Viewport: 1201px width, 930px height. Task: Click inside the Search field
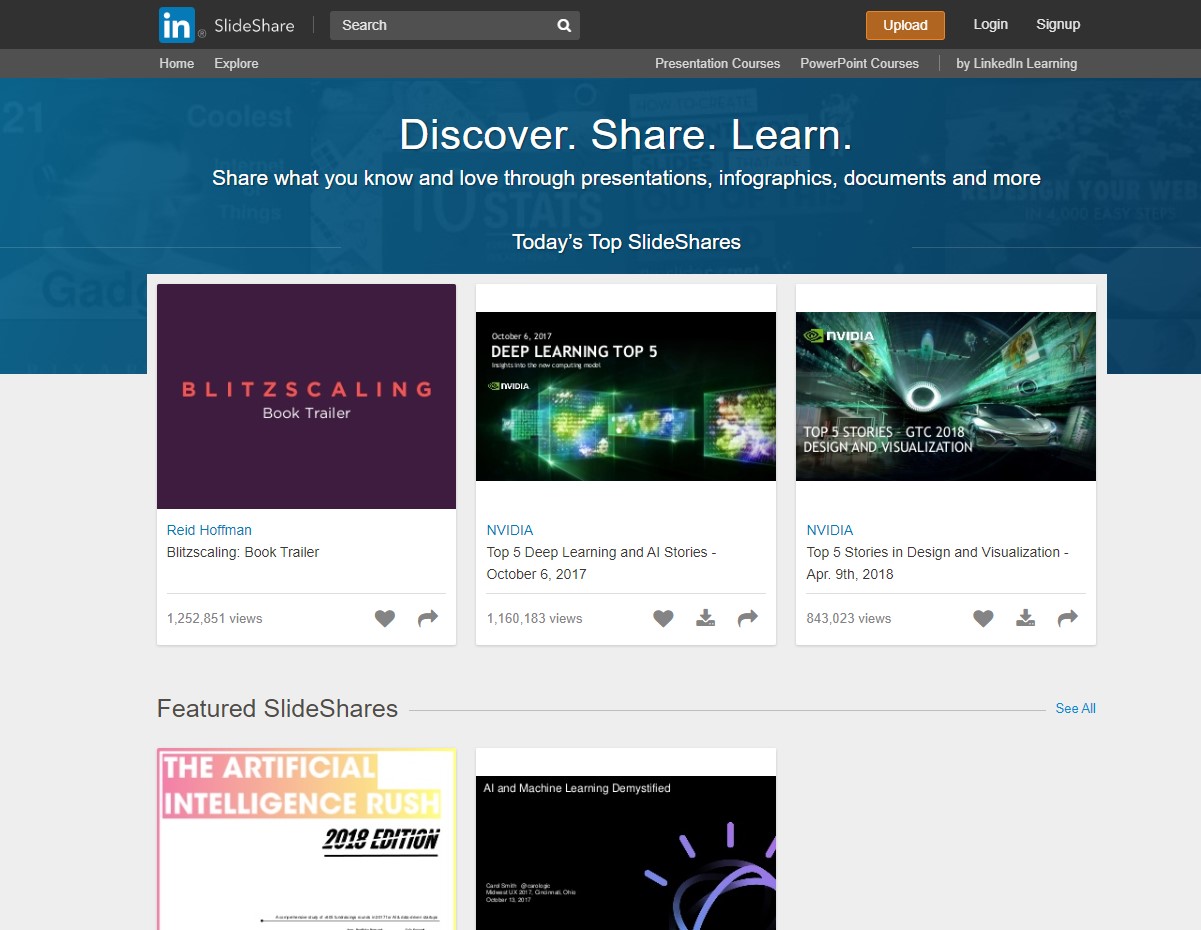tap(440, 26)
